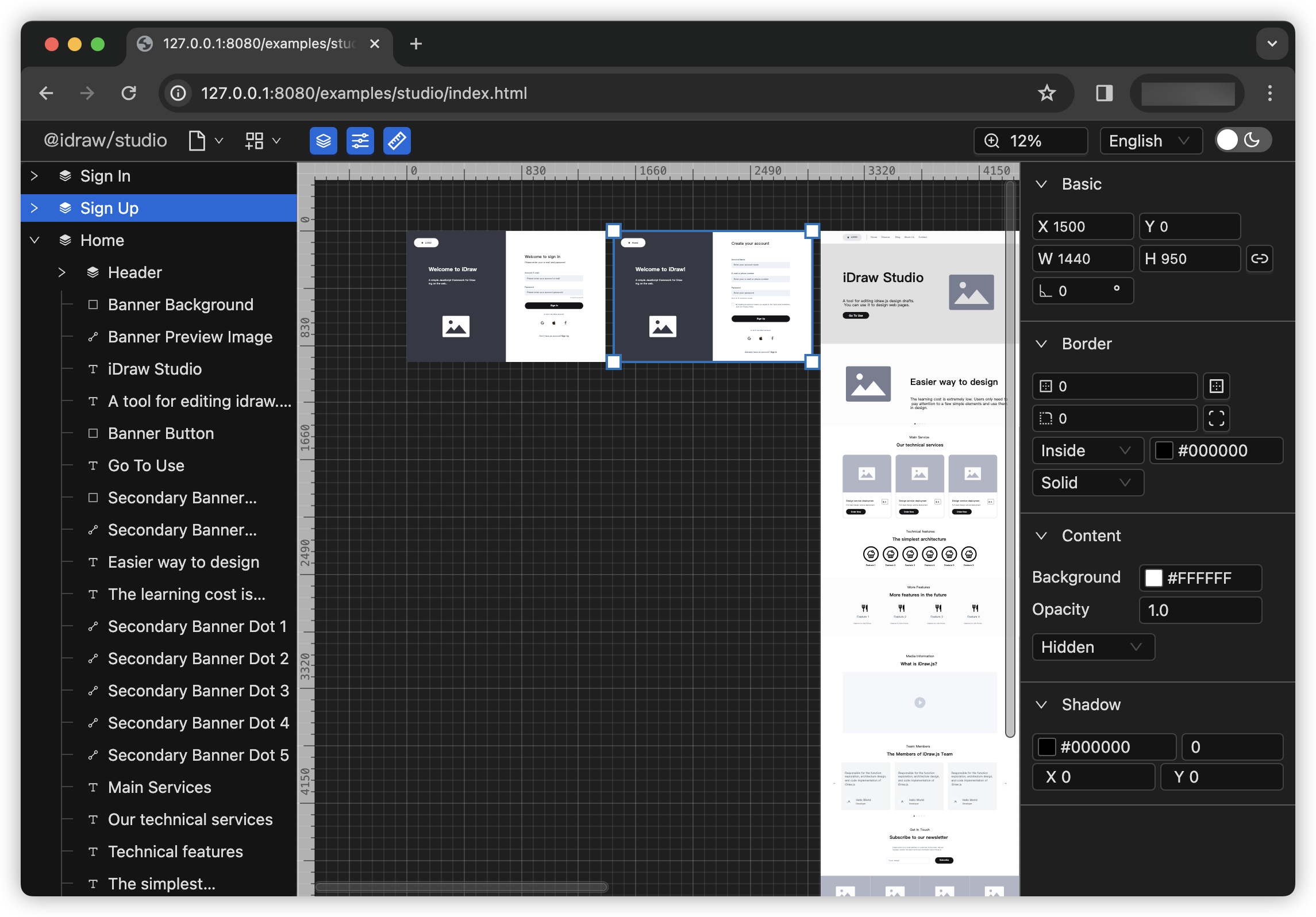Click the width-height link ratio icon
This screenshot has height=917, width=1316.
[x=1259, y=259]
